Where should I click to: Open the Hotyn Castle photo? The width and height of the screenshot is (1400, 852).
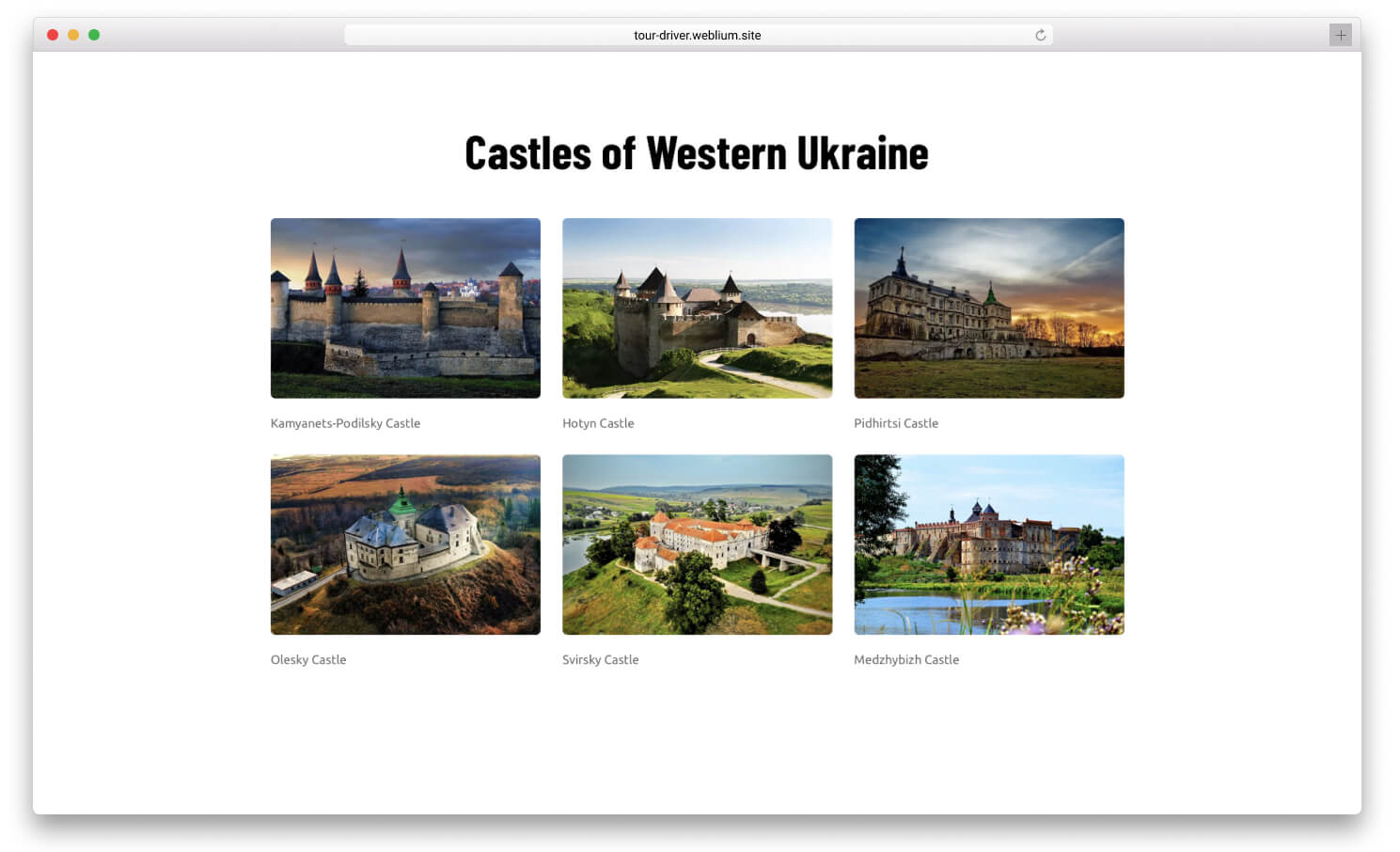(x=697, y=308)
